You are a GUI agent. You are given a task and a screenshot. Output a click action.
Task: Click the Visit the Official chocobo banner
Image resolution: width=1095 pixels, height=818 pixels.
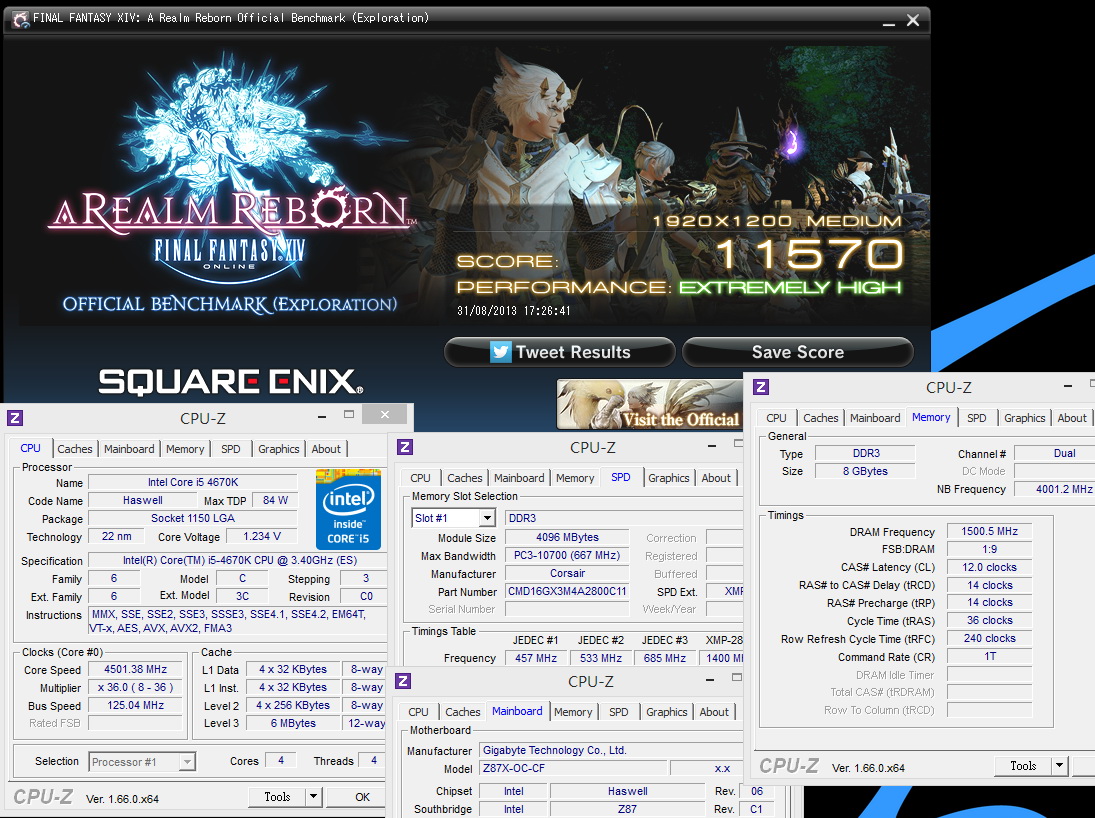(649, 404)
